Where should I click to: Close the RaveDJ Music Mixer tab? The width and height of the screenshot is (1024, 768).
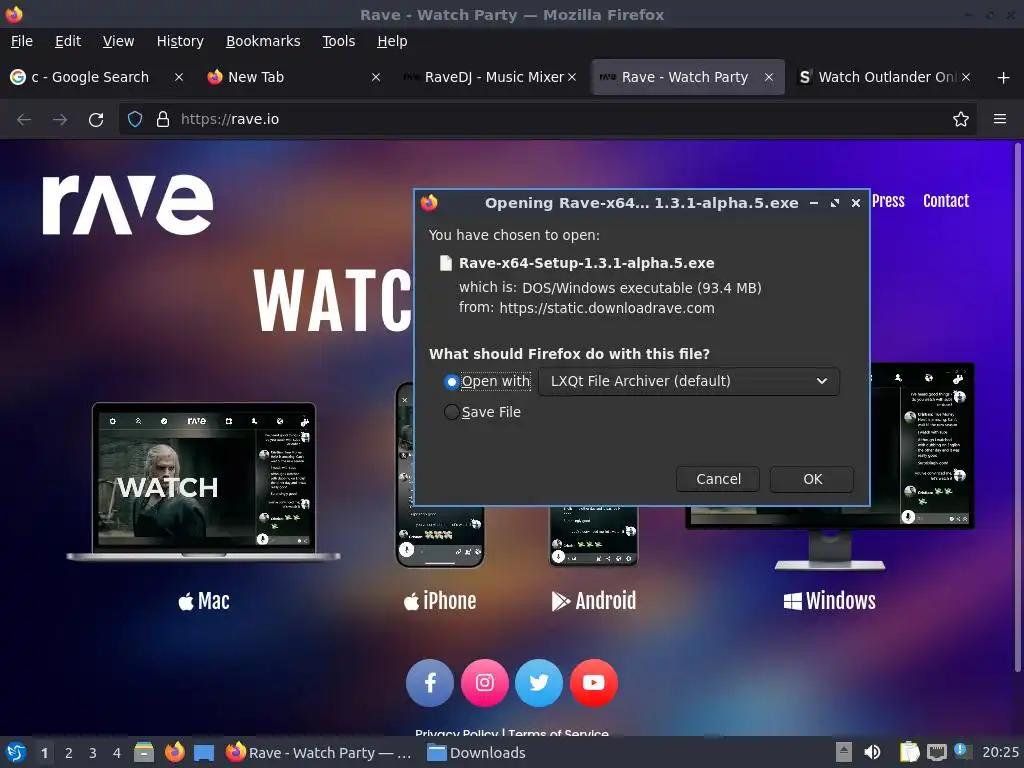coord(572,77)
